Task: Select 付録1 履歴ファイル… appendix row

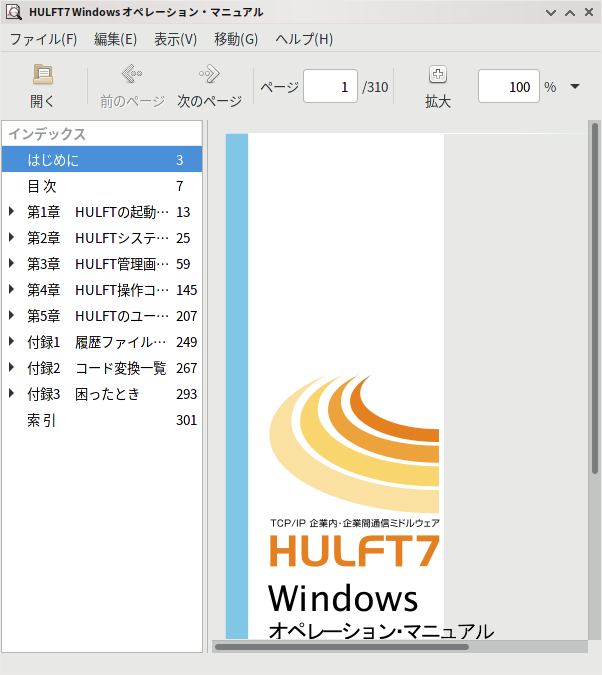Action: 102,342
